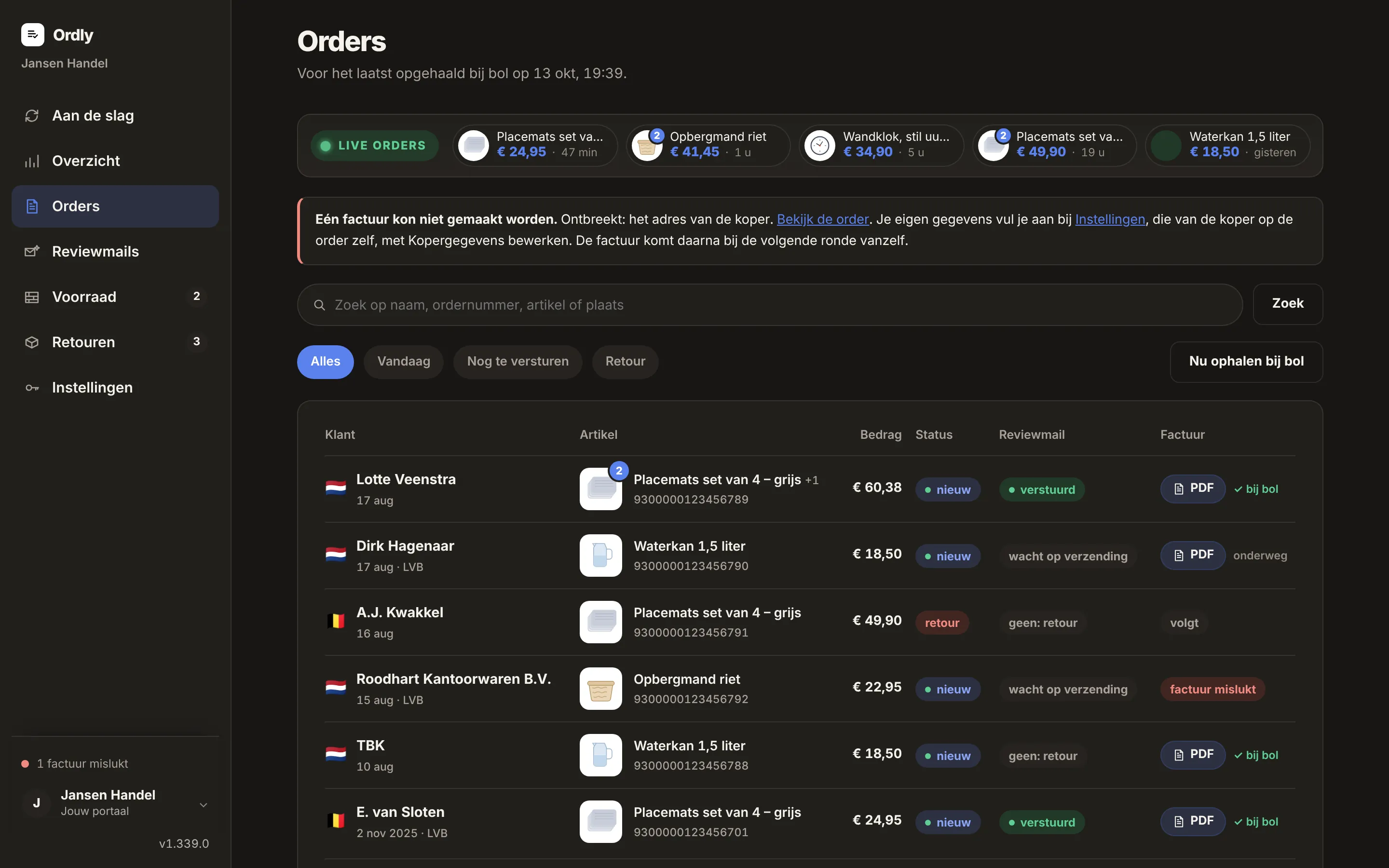This screenshot has height=868, width=1389.
Task: Open the Waterkan 1,5 liter live order
Action: (1228, 145)
